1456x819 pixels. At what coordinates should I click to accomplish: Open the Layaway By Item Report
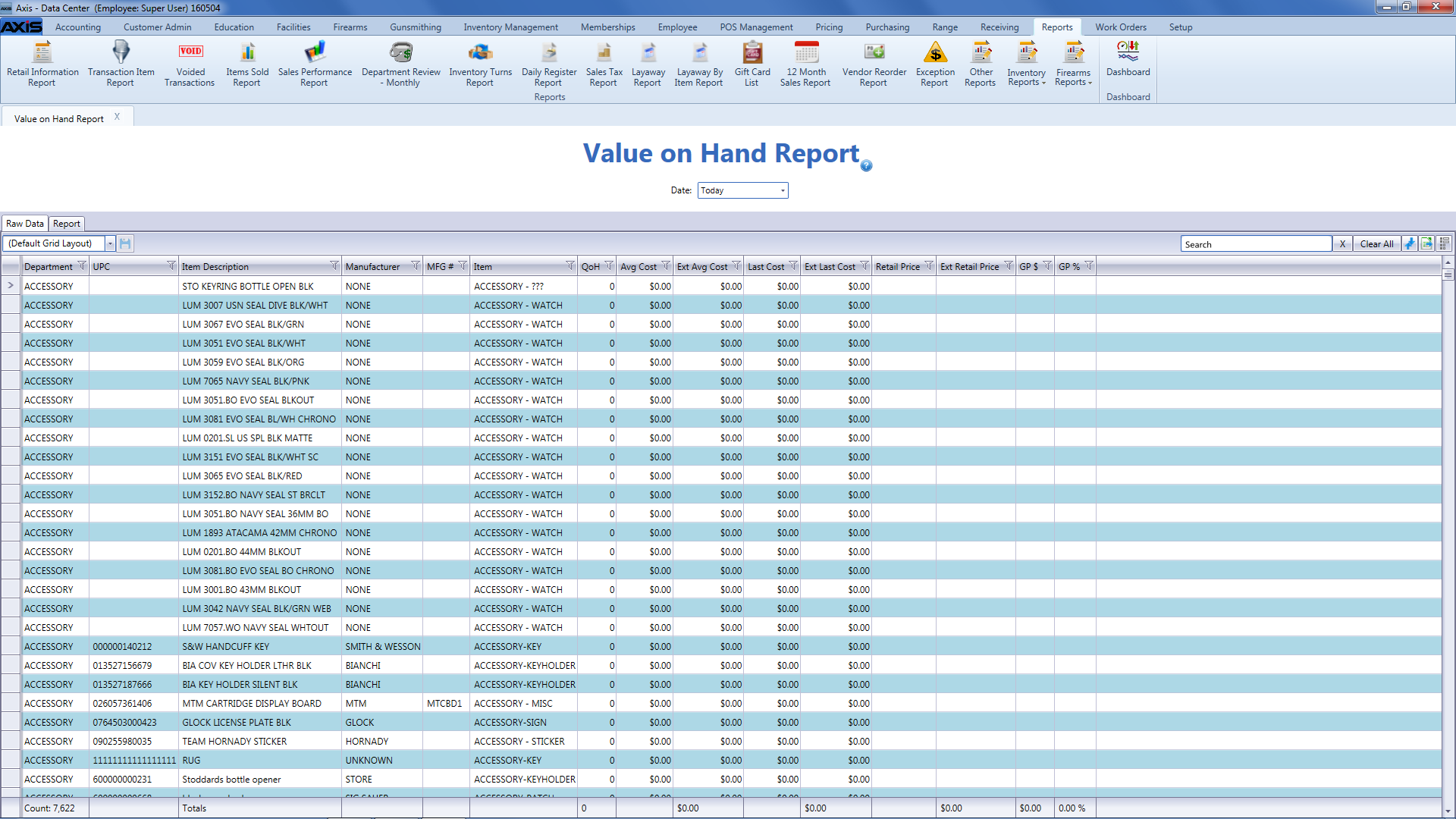pos(699,64)
